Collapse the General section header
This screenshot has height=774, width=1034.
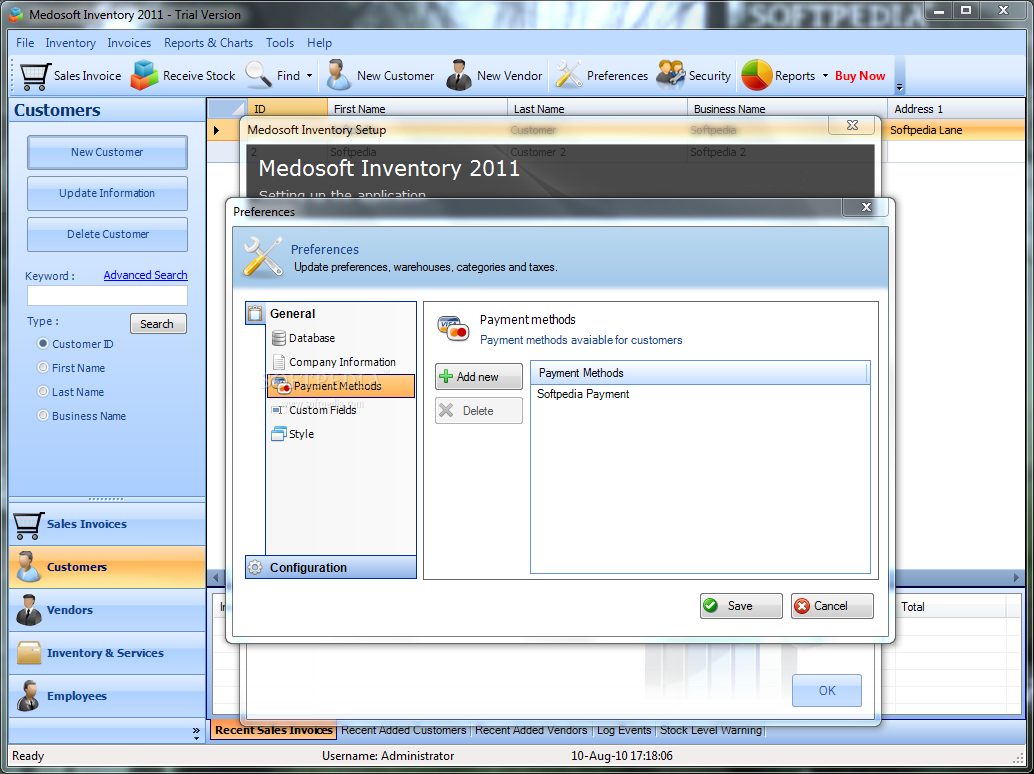330,314
